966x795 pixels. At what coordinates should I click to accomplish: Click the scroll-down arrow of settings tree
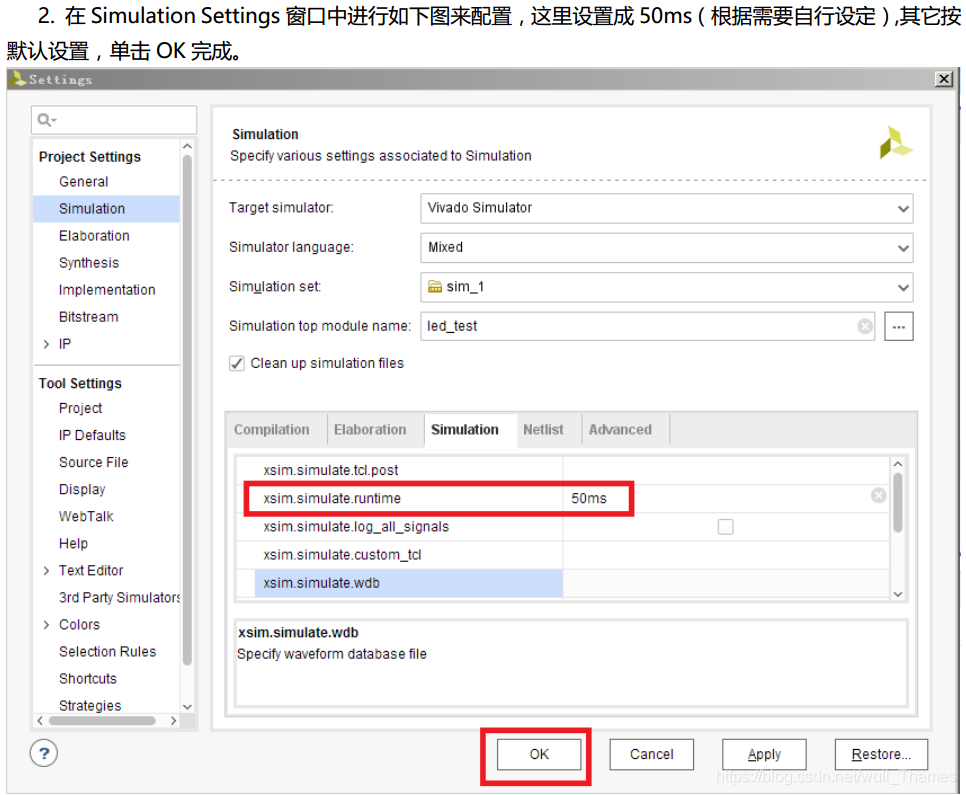point(187,707)
